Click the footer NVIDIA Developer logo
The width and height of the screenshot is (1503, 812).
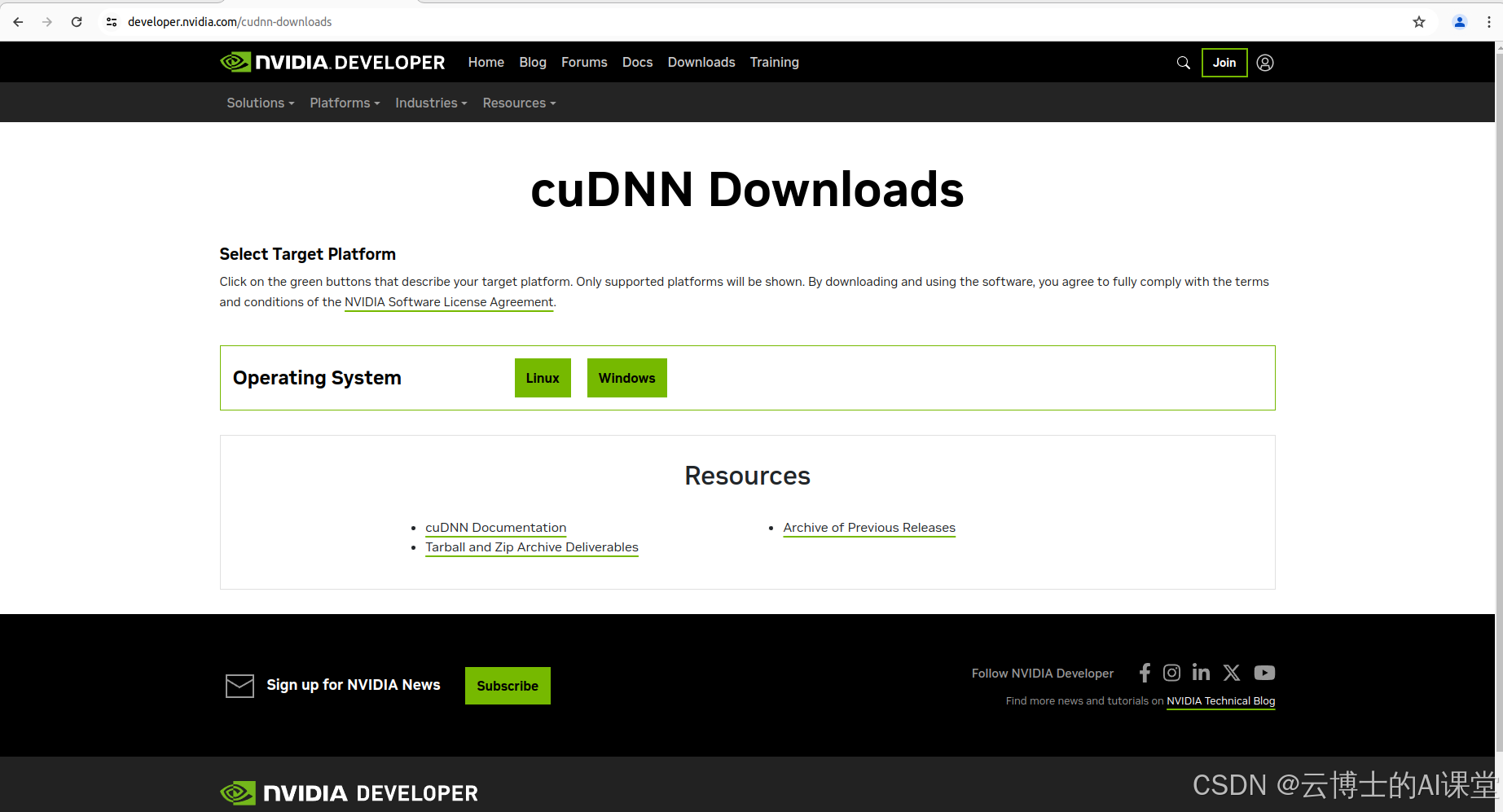(x=349, y=793)
